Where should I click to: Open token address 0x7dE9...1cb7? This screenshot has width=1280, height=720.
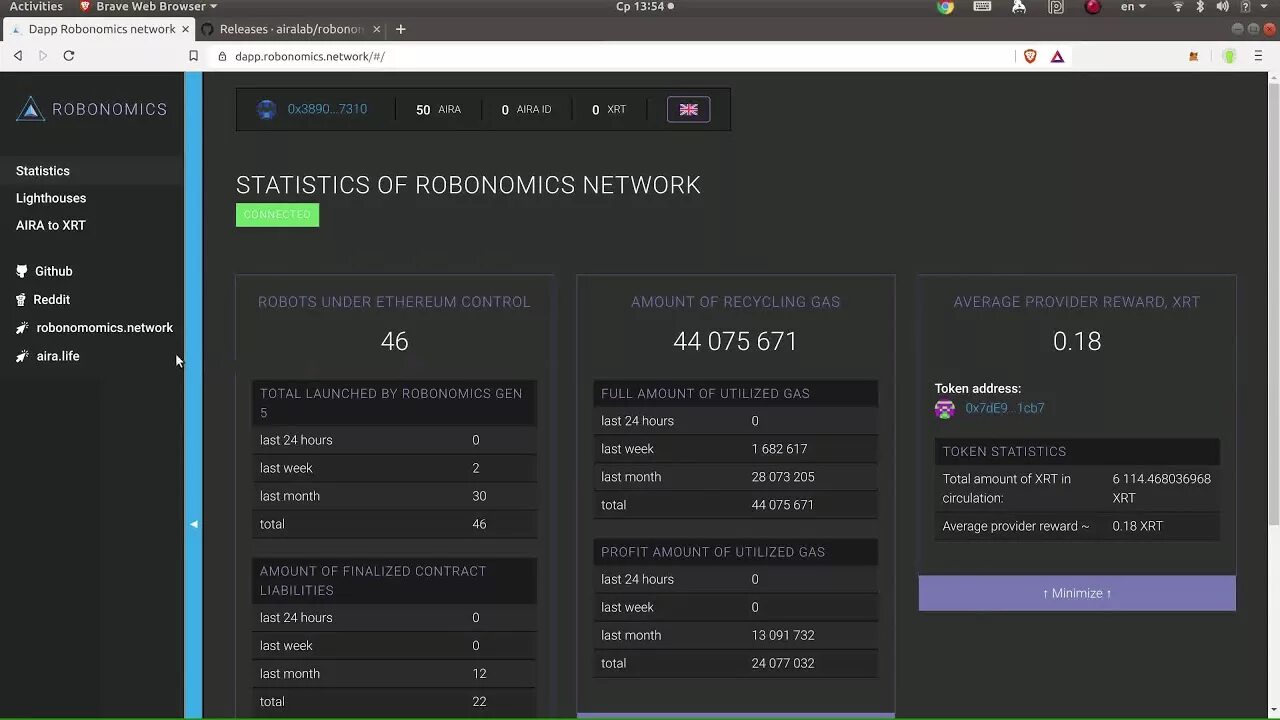pos(1005,408)
